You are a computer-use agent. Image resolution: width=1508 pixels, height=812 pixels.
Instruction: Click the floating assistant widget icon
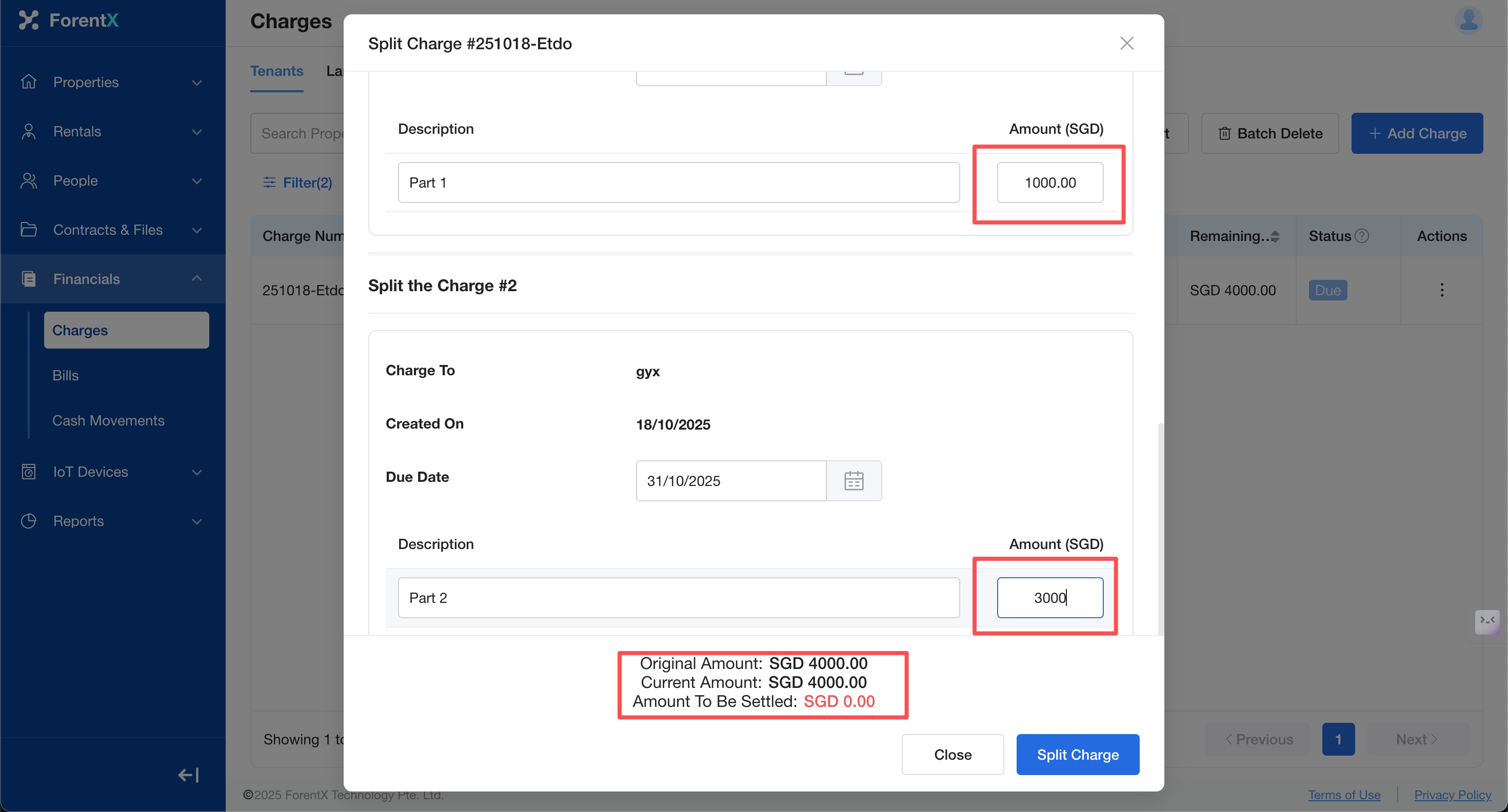(1487, 621)
